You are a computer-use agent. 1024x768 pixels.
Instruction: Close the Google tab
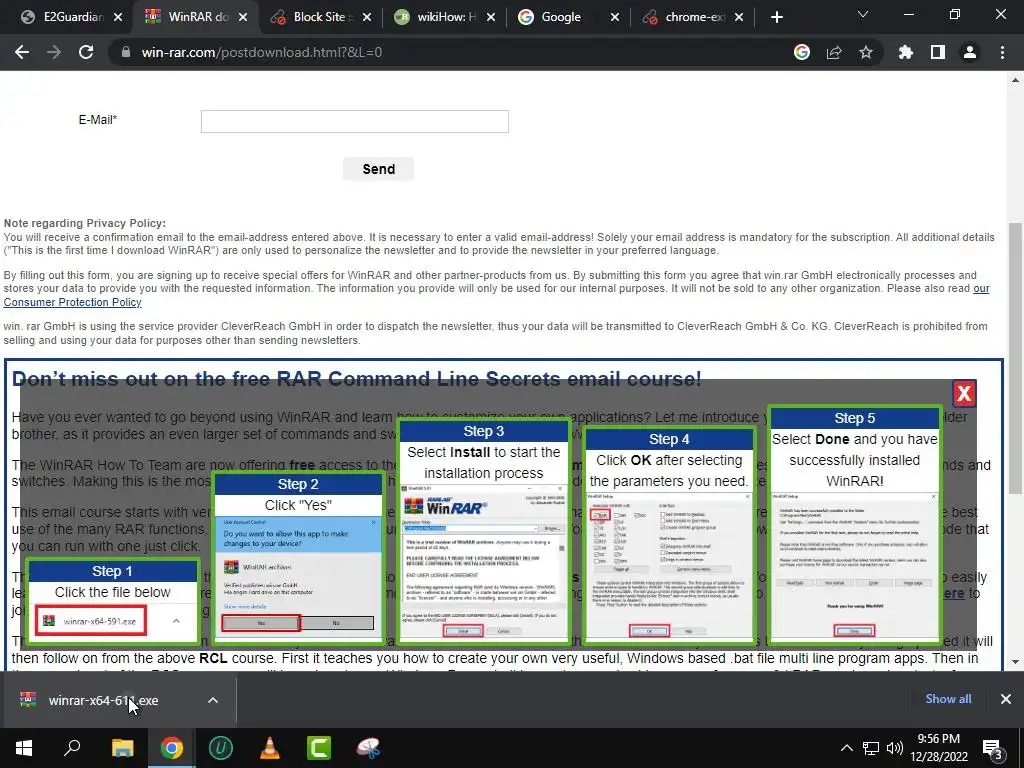click(615, 18)
